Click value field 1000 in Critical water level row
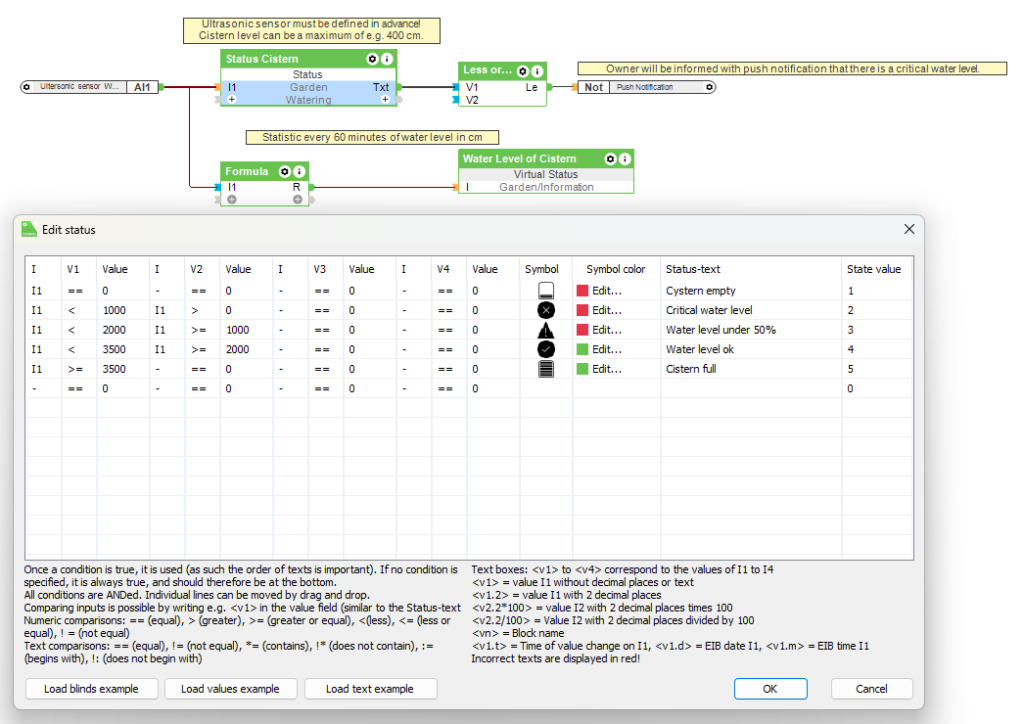This screenshot has width=1024, height=724. 115,310
